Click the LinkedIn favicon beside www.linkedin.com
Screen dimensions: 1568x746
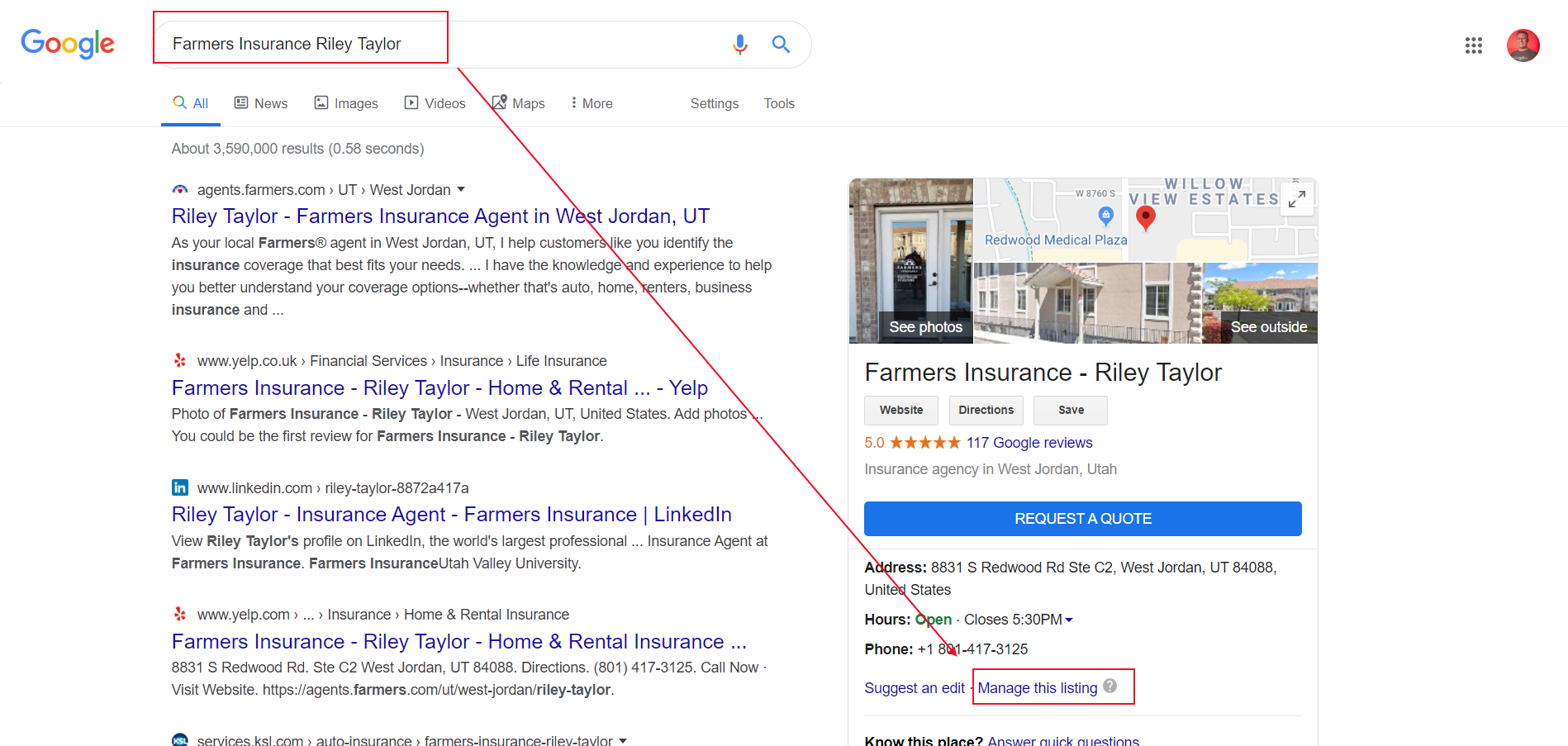point(180,487)
